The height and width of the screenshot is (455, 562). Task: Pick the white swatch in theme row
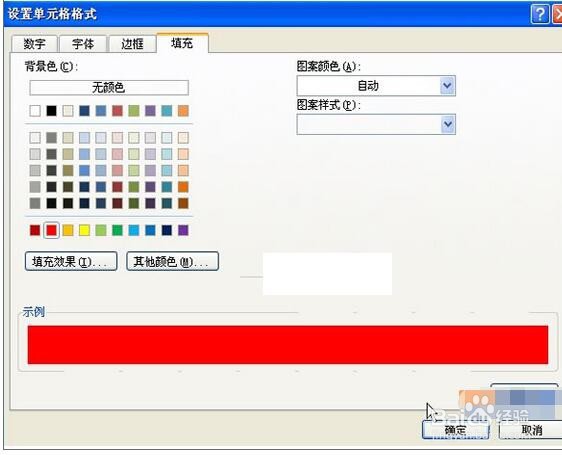(x=35, y=111)
